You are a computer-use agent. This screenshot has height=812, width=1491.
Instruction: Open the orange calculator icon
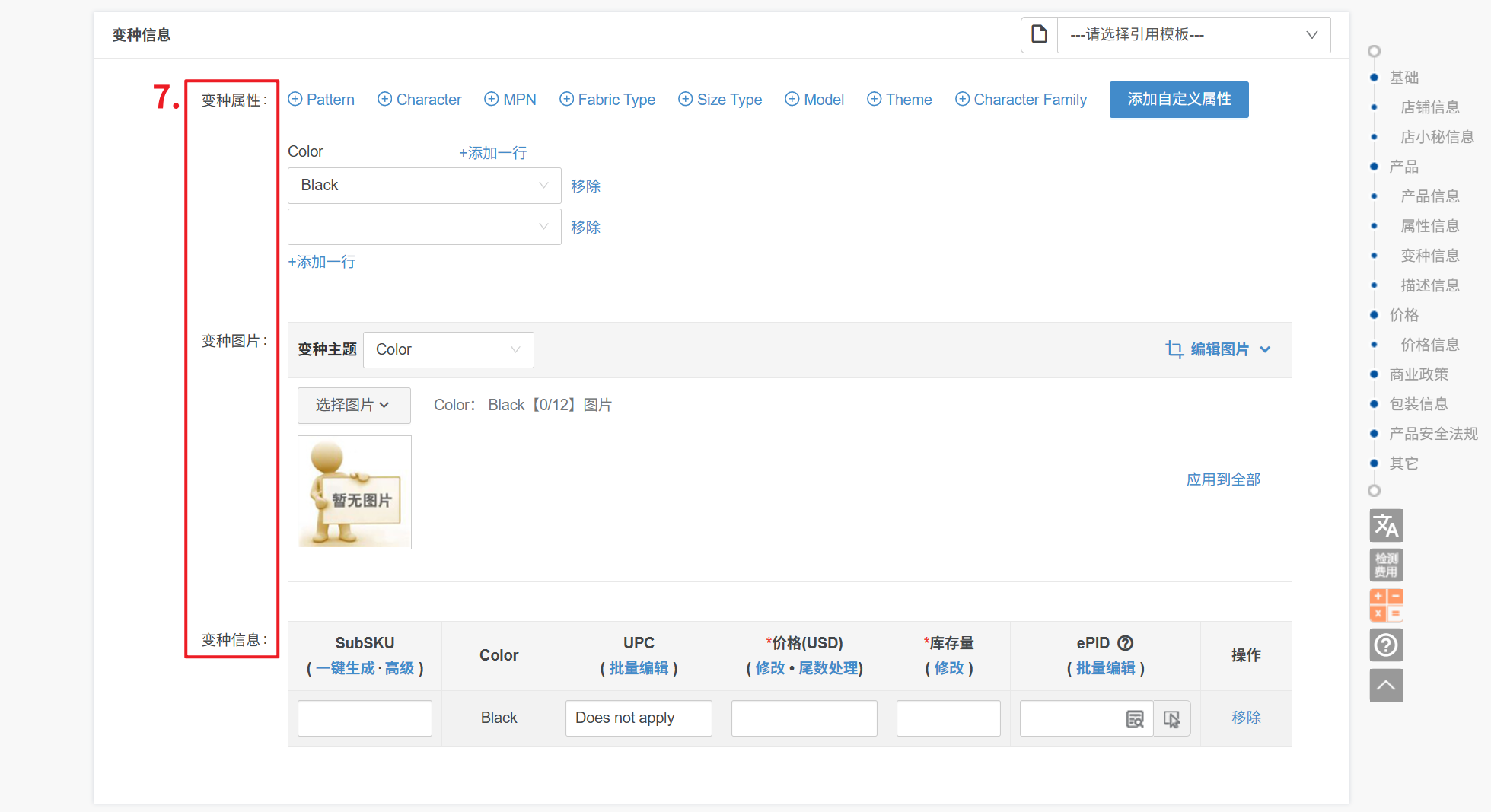coord(1385,605)
